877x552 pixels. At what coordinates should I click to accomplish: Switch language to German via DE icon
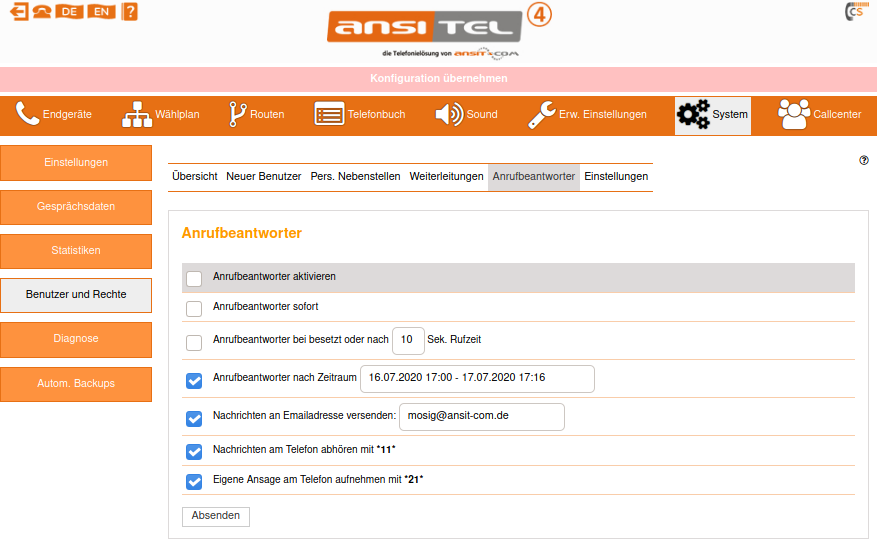[69, 12]
